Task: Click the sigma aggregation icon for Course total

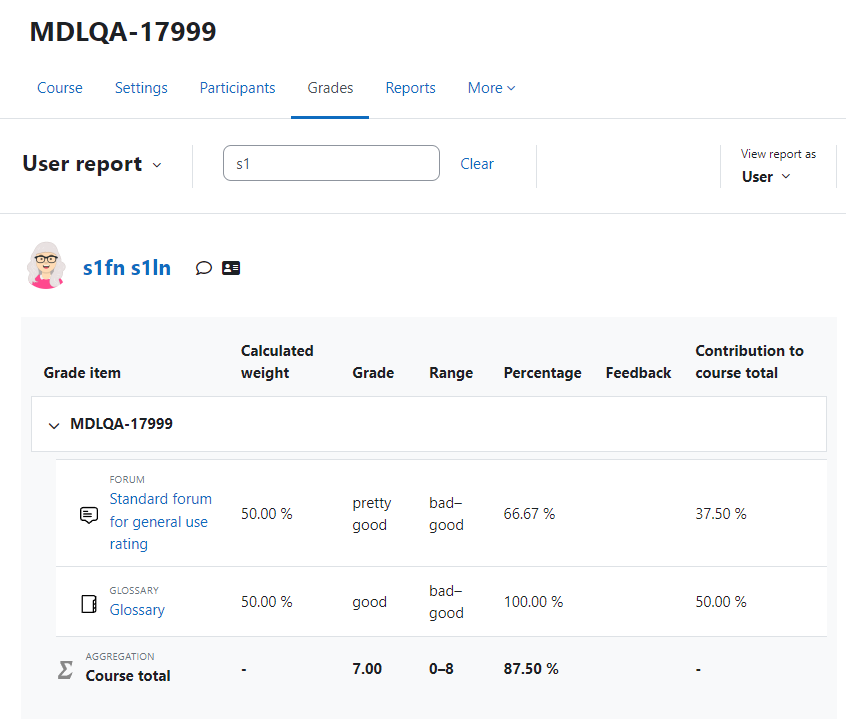Action: tap(65, 669)
